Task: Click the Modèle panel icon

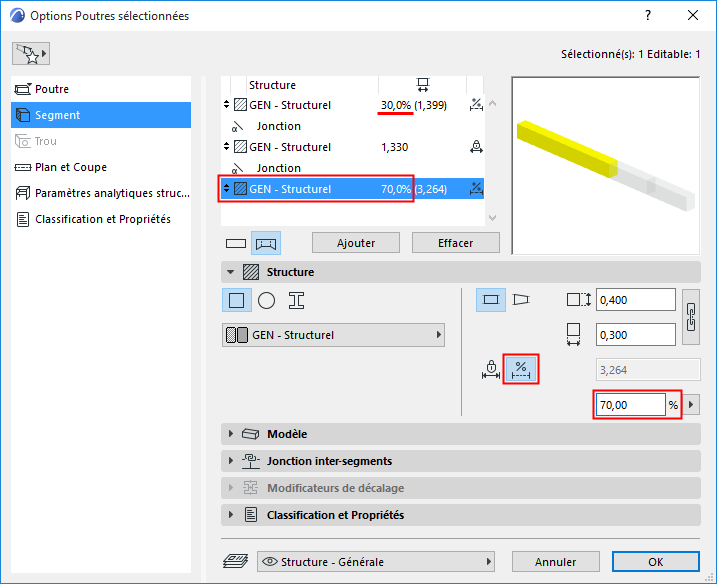Action: (x=251, y=434)
